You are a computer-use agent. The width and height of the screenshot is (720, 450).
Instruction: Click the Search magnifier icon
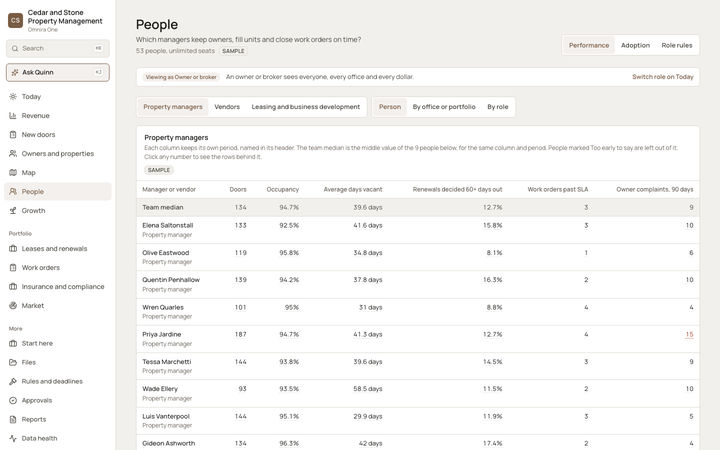pyautogui.click(x=15, y=48)
